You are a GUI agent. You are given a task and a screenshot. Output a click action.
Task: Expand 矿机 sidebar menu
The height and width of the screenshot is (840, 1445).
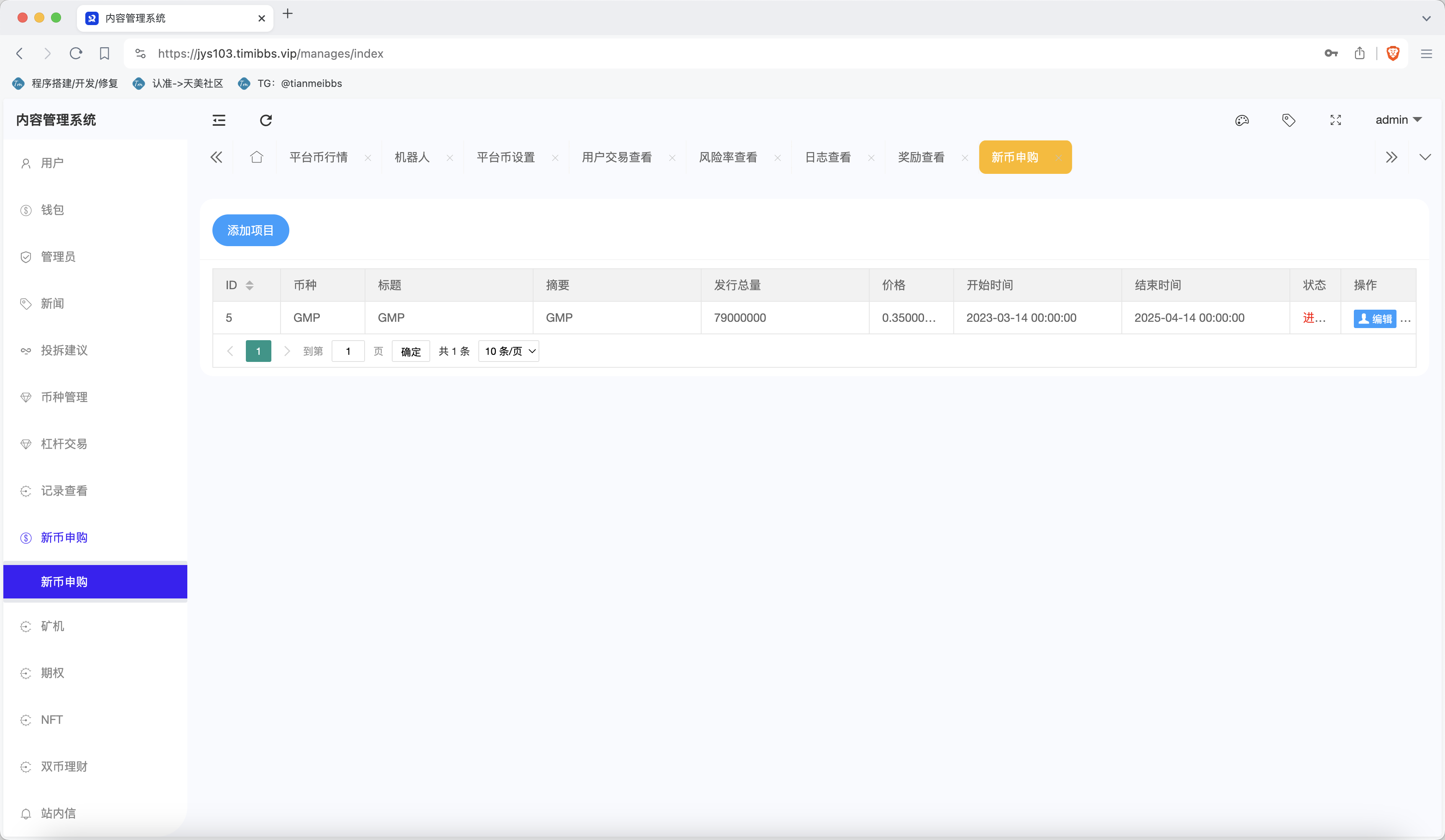point(95,626)
